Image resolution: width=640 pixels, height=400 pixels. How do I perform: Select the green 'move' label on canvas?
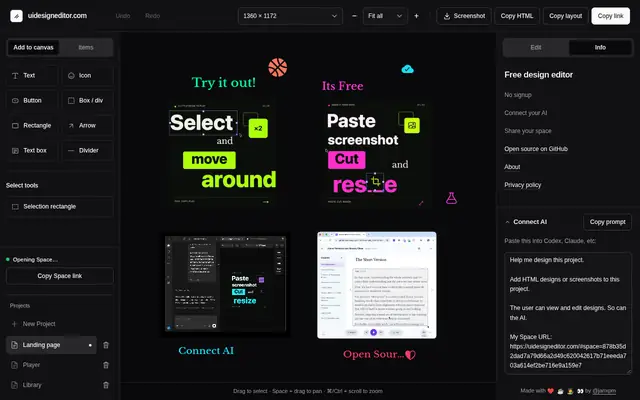(209, 160)
